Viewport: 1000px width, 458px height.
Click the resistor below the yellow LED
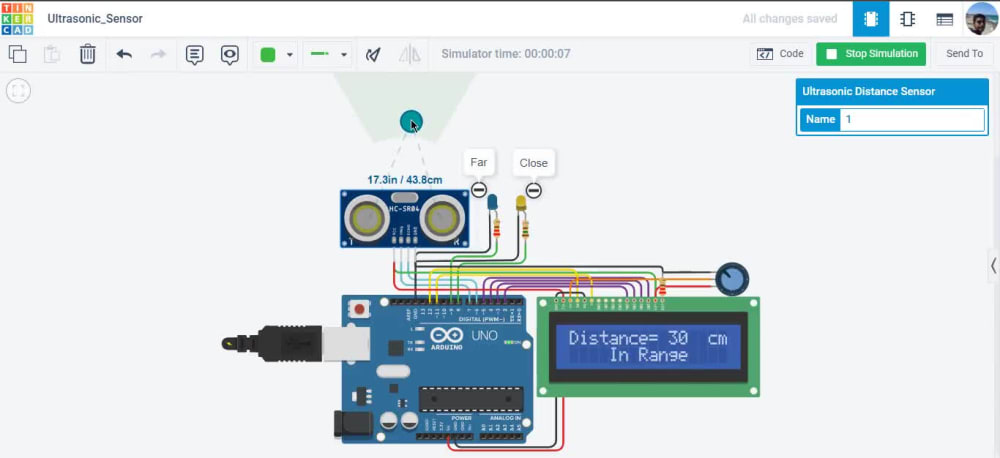525,228
